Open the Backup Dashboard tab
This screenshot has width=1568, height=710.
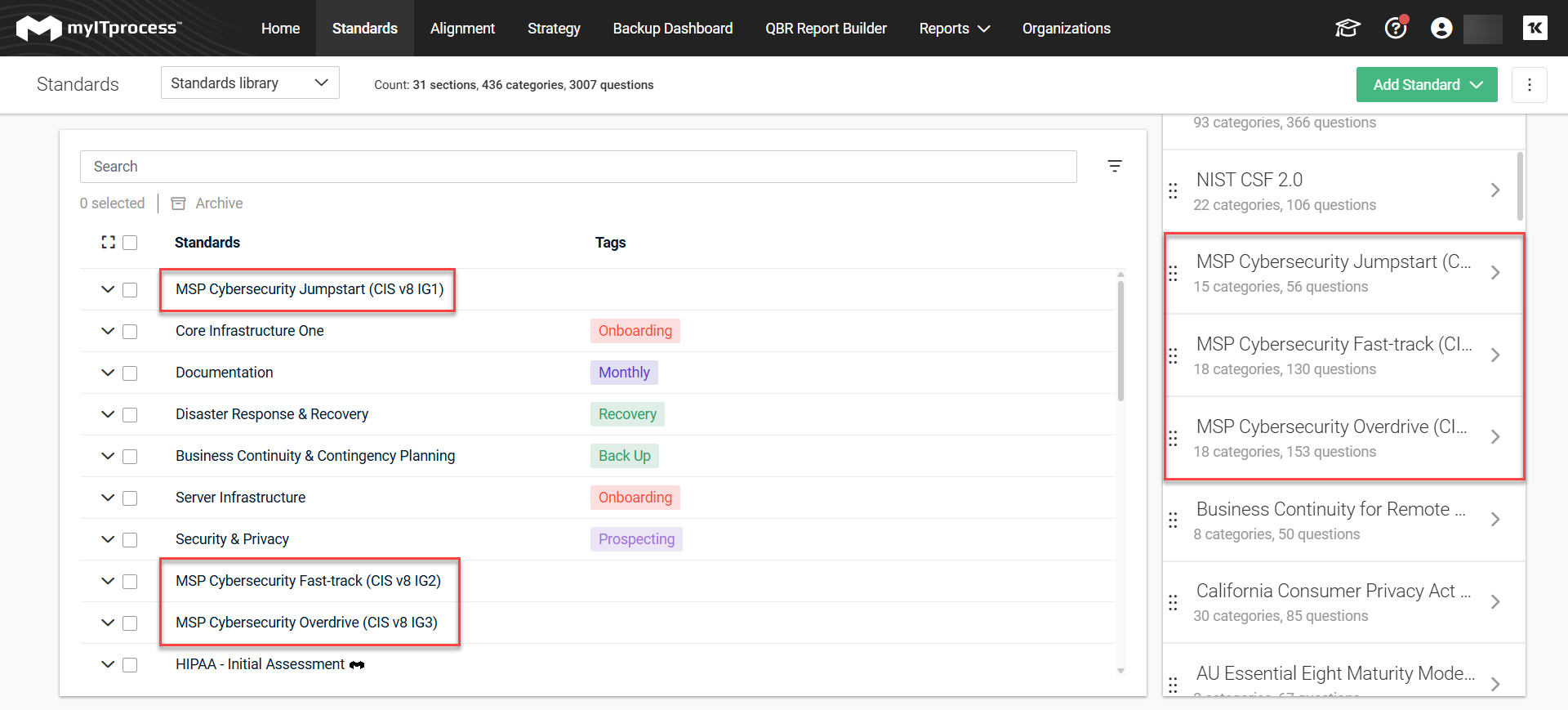click(673, 29)
